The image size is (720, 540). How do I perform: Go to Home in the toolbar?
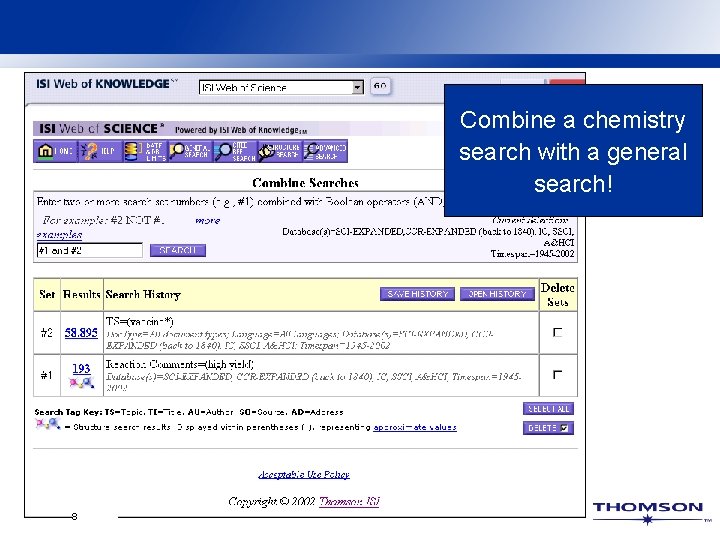(x=55, y=151)
